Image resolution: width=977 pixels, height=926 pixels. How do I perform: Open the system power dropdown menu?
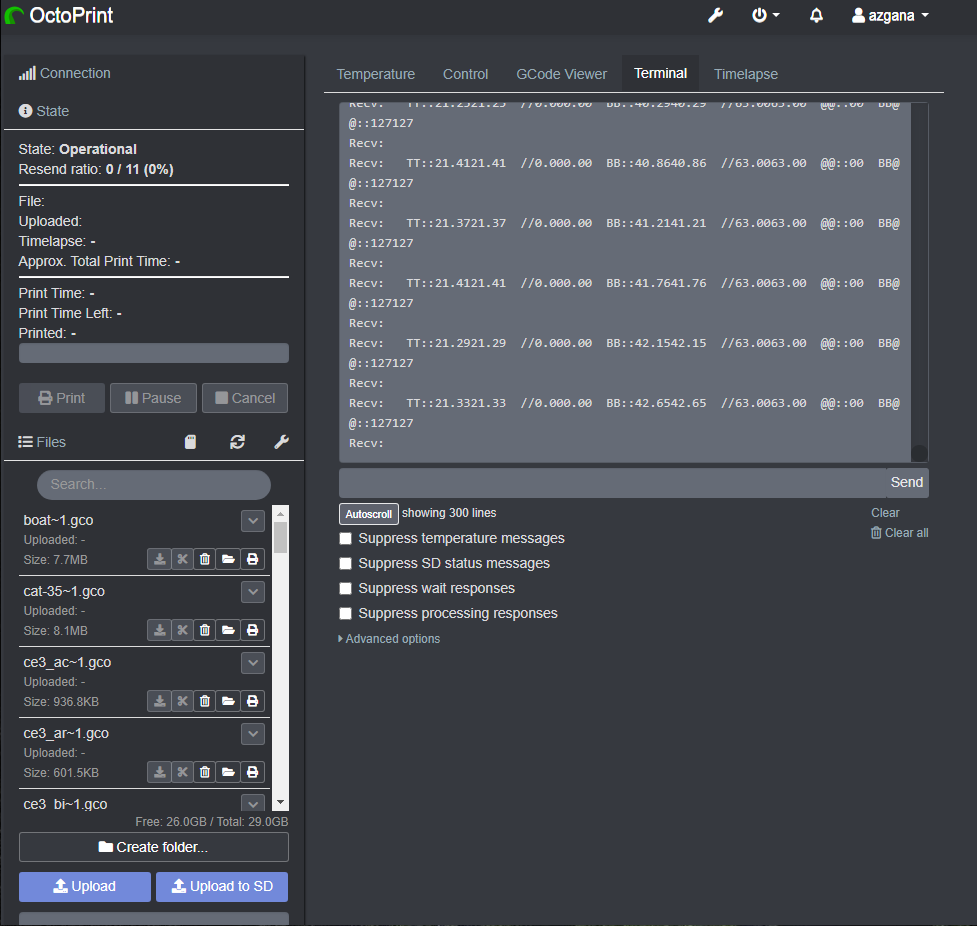pos(765,16)
